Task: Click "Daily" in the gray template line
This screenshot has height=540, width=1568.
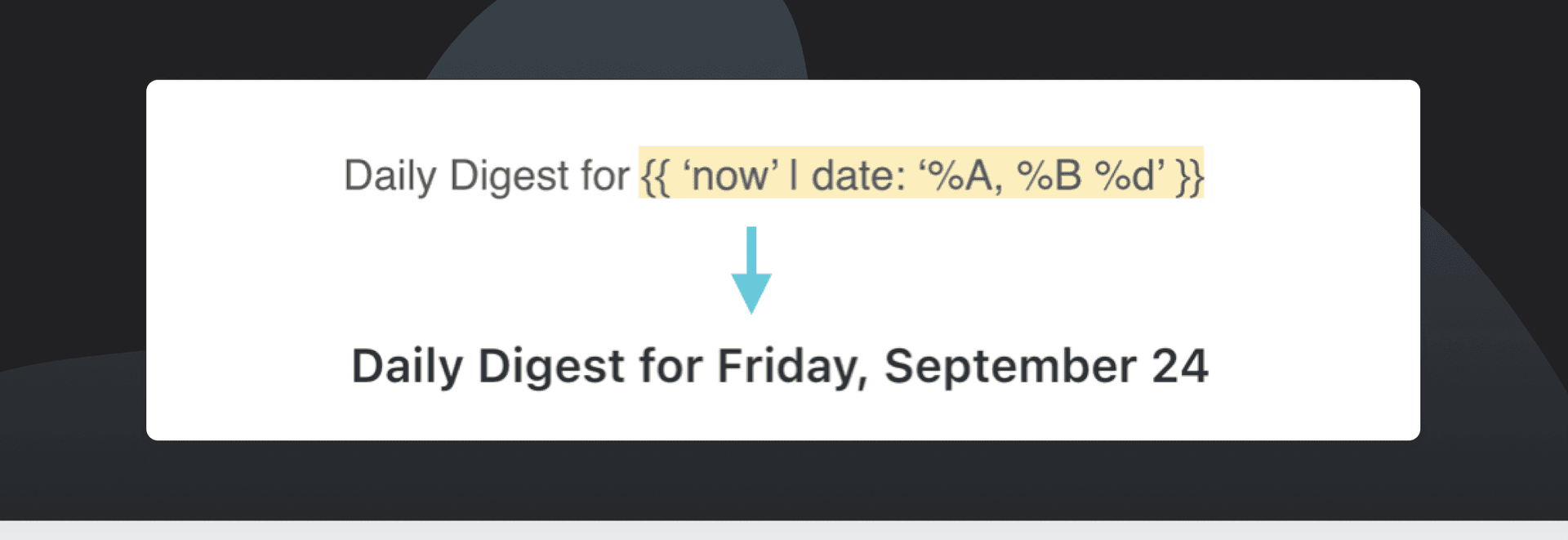Action: (390, 176)
